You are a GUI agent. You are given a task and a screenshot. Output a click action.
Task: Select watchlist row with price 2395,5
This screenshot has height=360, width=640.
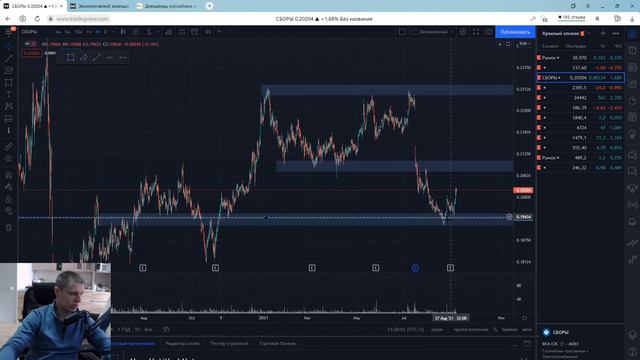580,88
